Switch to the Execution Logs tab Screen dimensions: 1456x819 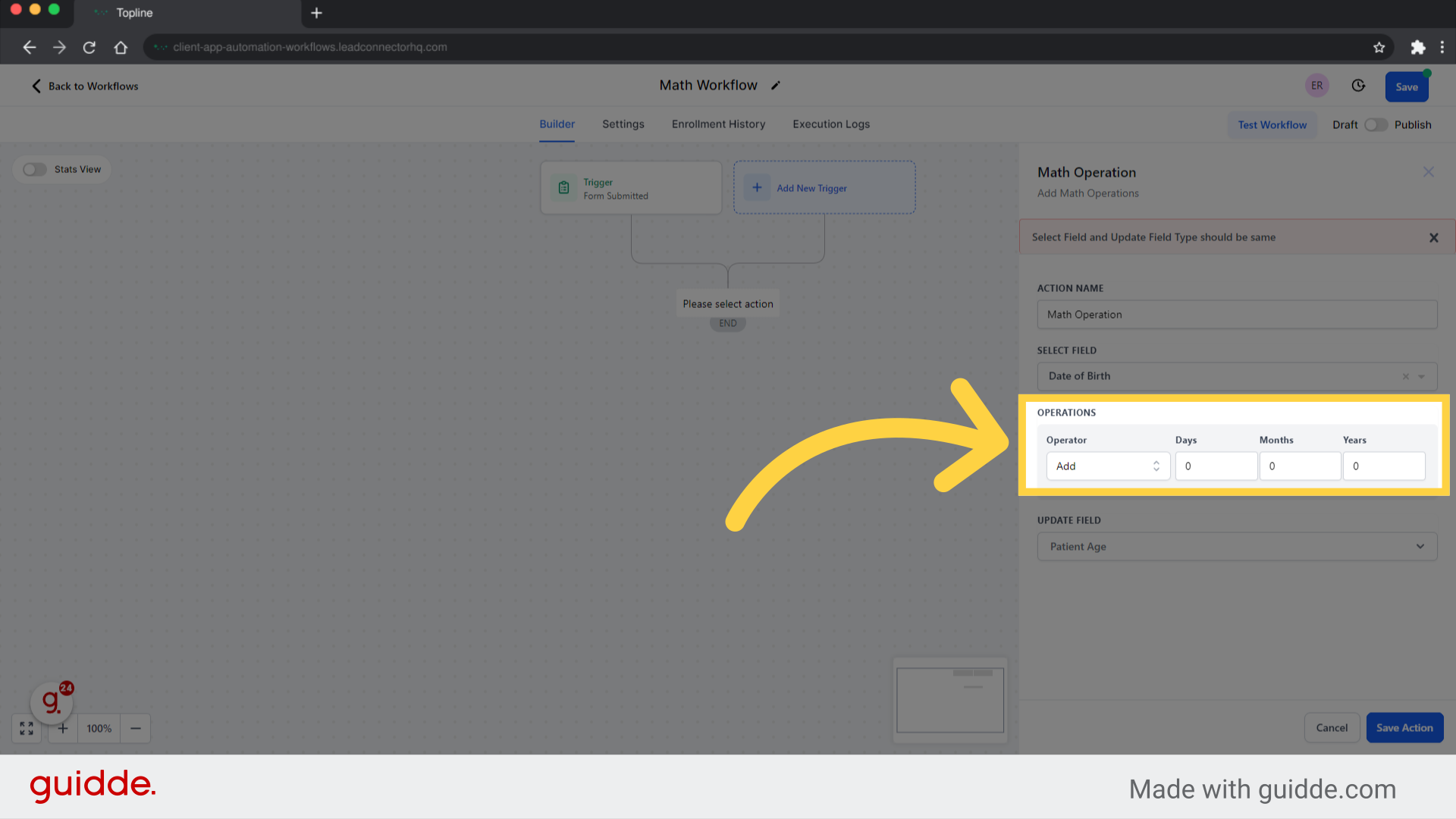(x=831, y=124)
